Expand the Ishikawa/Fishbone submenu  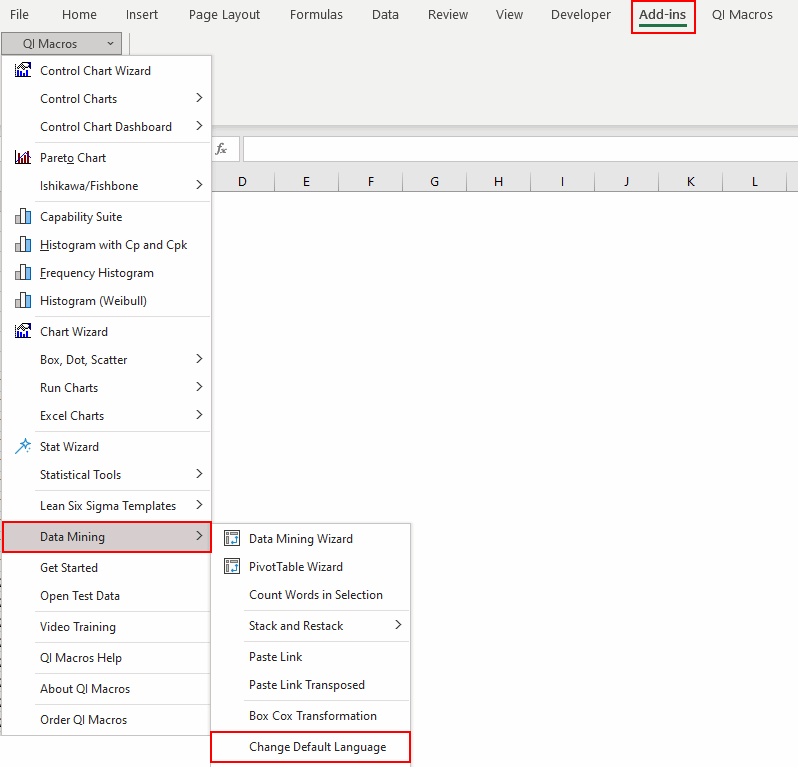click(x=107, y=186)
